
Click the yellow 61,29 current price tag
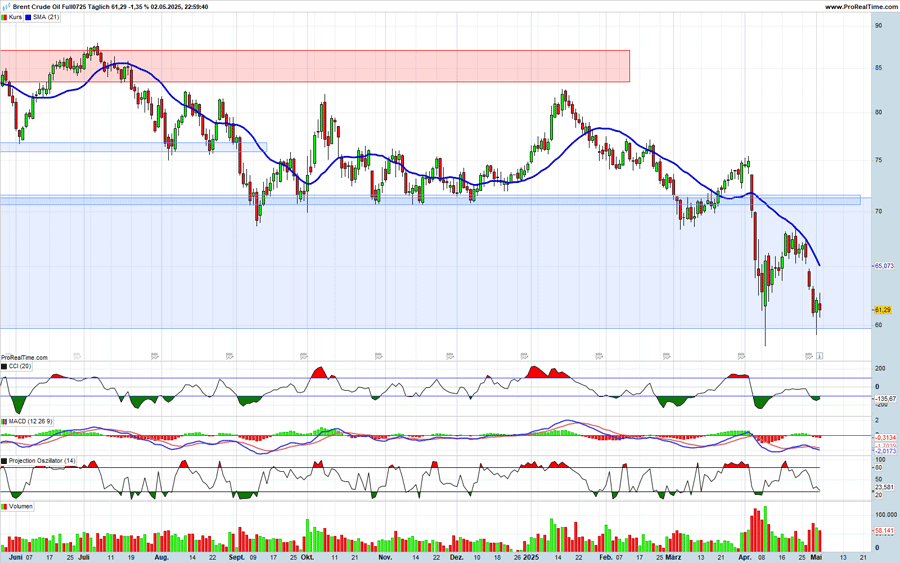pyautogui.click(x=882, y=310)
